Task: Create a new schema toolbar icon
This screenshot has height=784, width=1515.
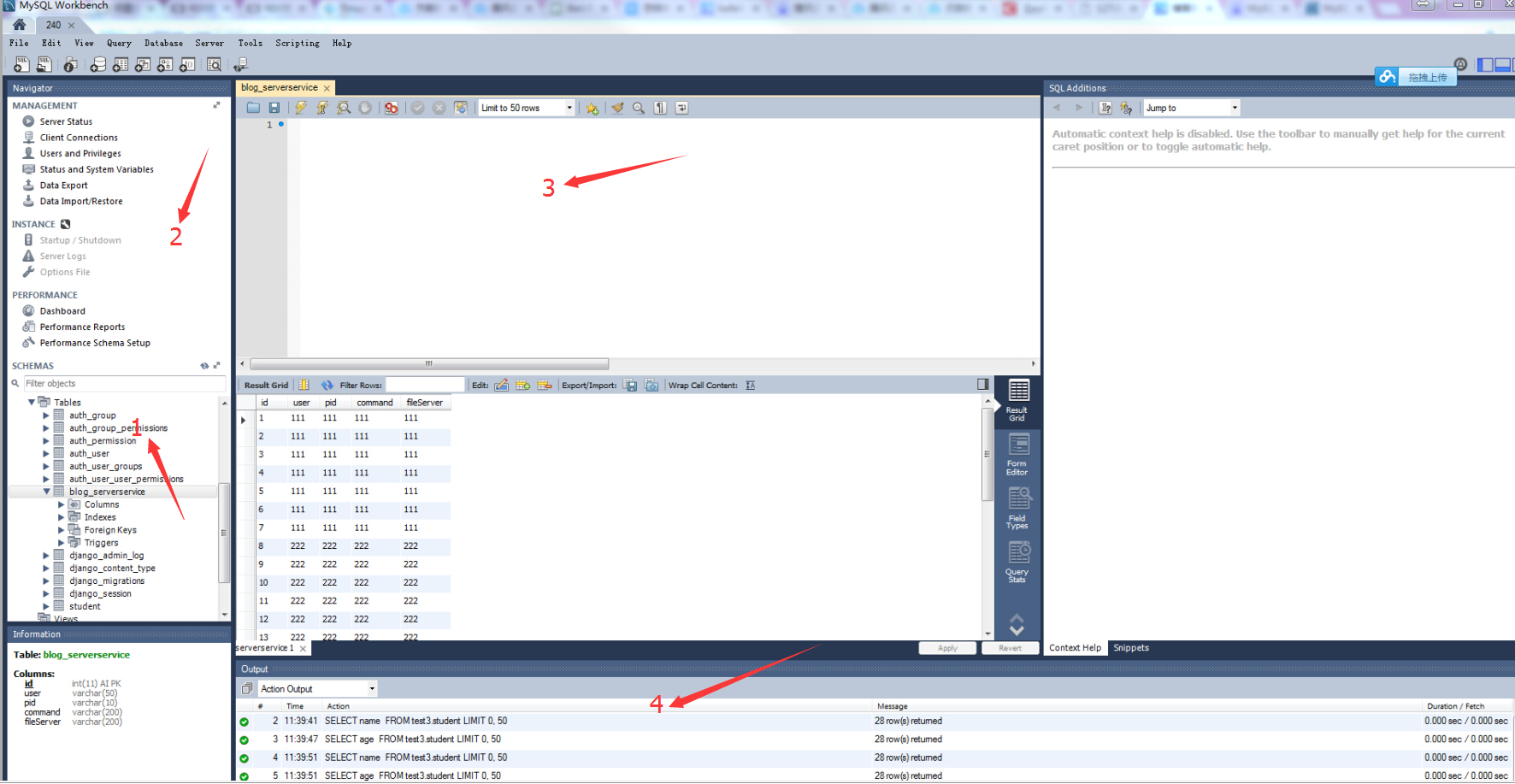Action: click(x=98, y=64)
